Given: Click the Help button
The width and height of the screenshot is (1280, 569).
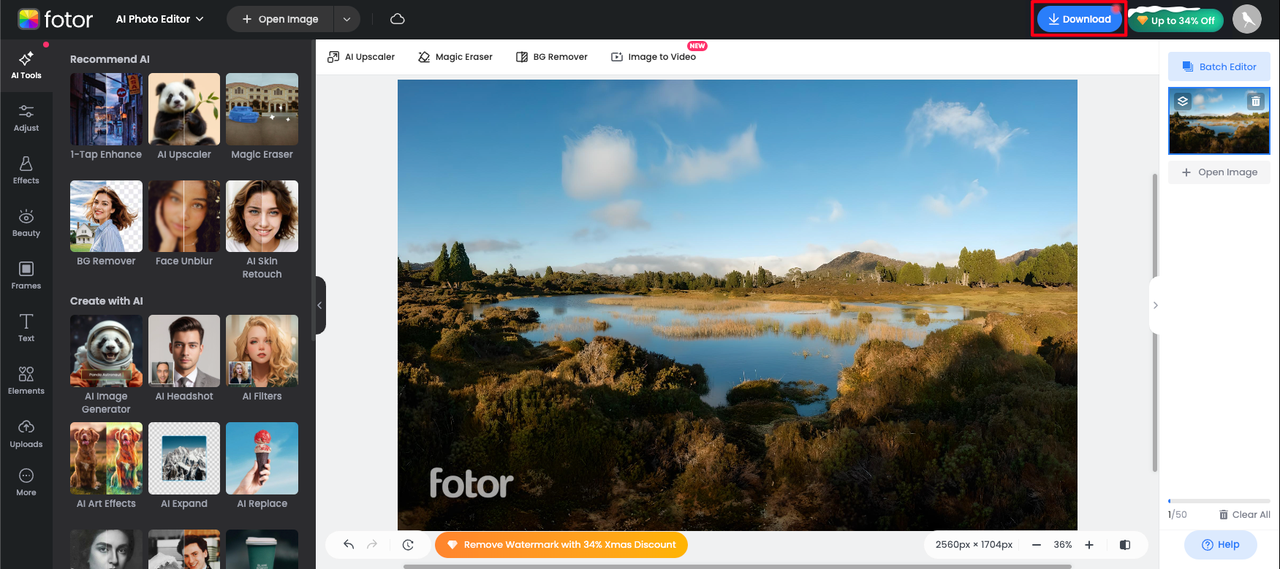Looking at the screenshot, I should click(x=1220, y=545).
